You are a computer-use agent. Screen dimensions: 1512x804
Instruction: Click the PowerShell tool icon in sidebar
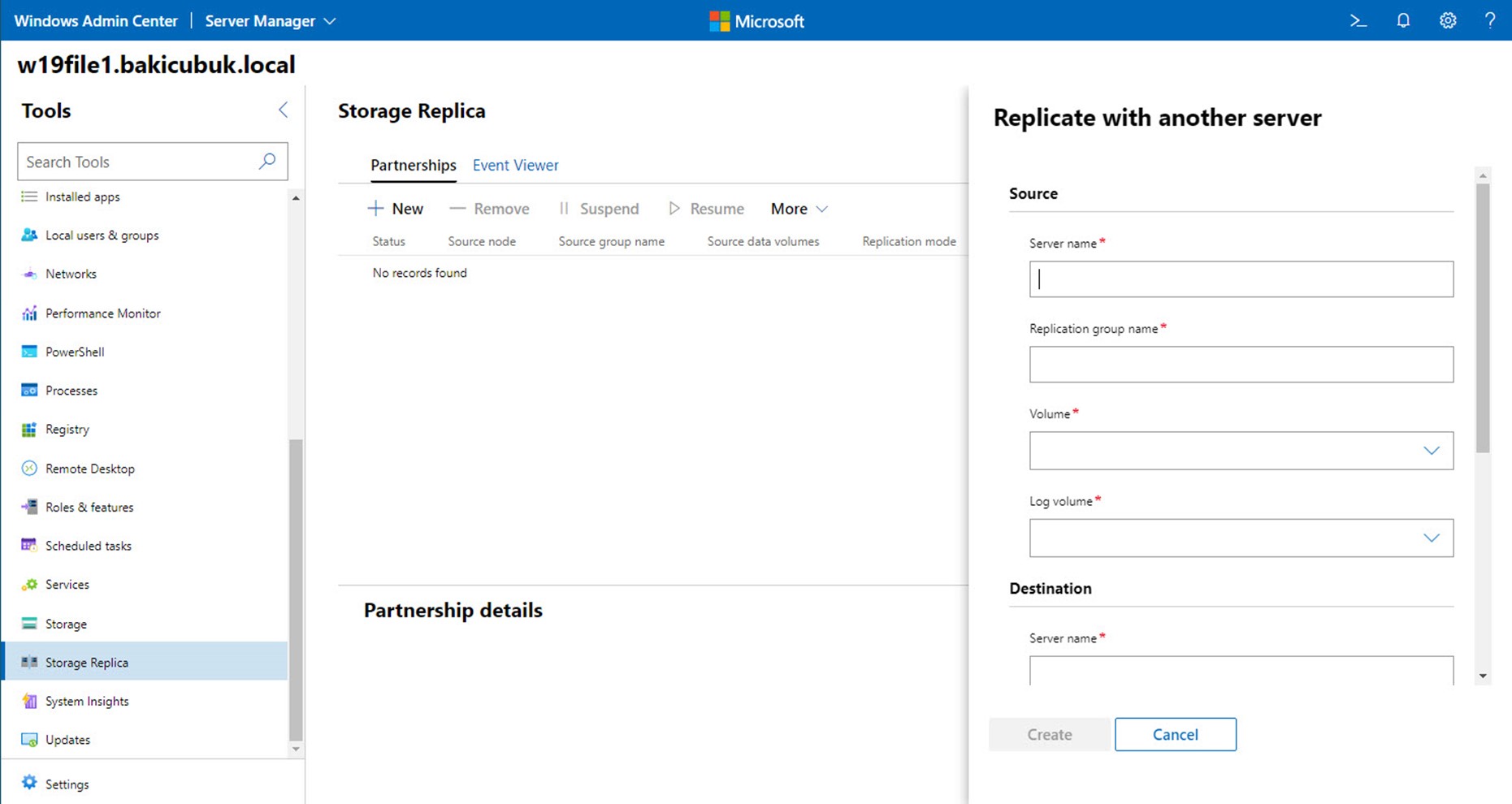coord(29,352)
